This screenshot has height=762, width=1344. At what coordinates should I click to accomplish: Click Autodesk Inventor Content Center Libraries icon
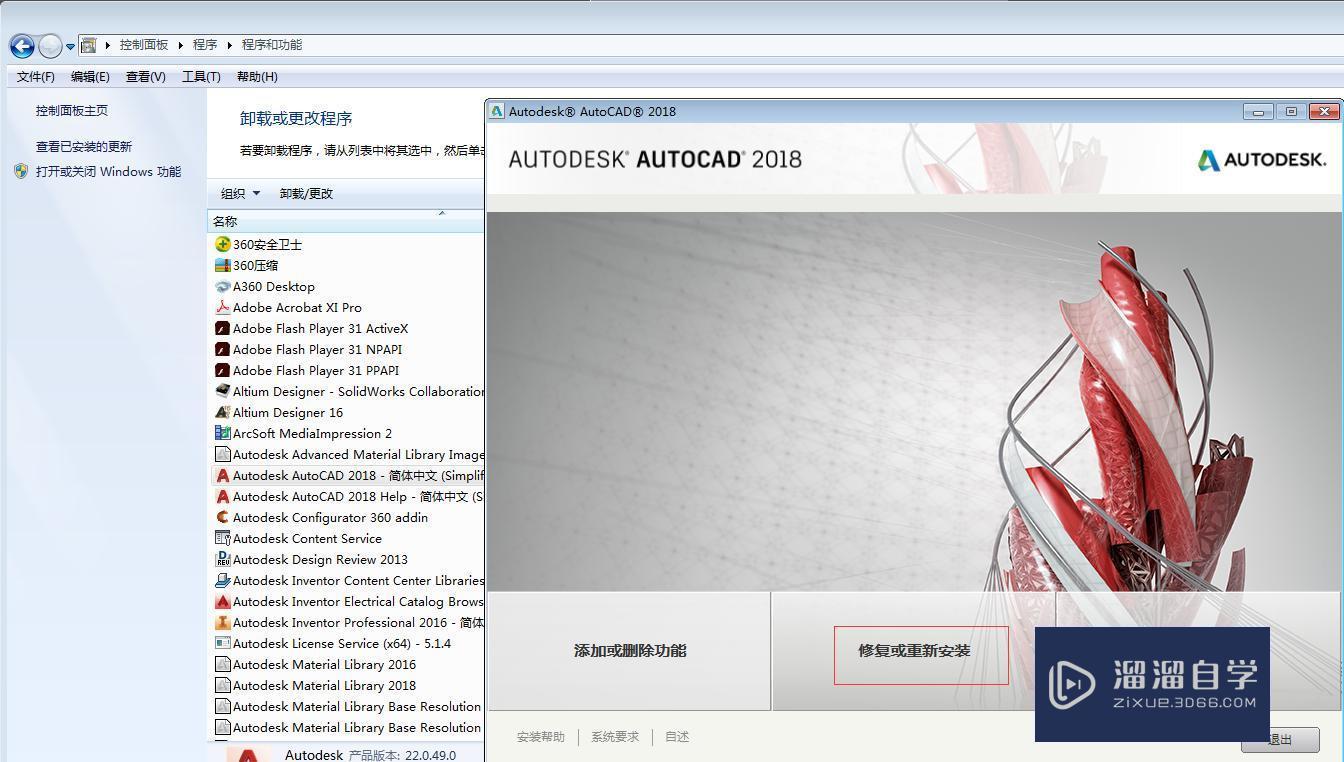click(x=222, y=580)
